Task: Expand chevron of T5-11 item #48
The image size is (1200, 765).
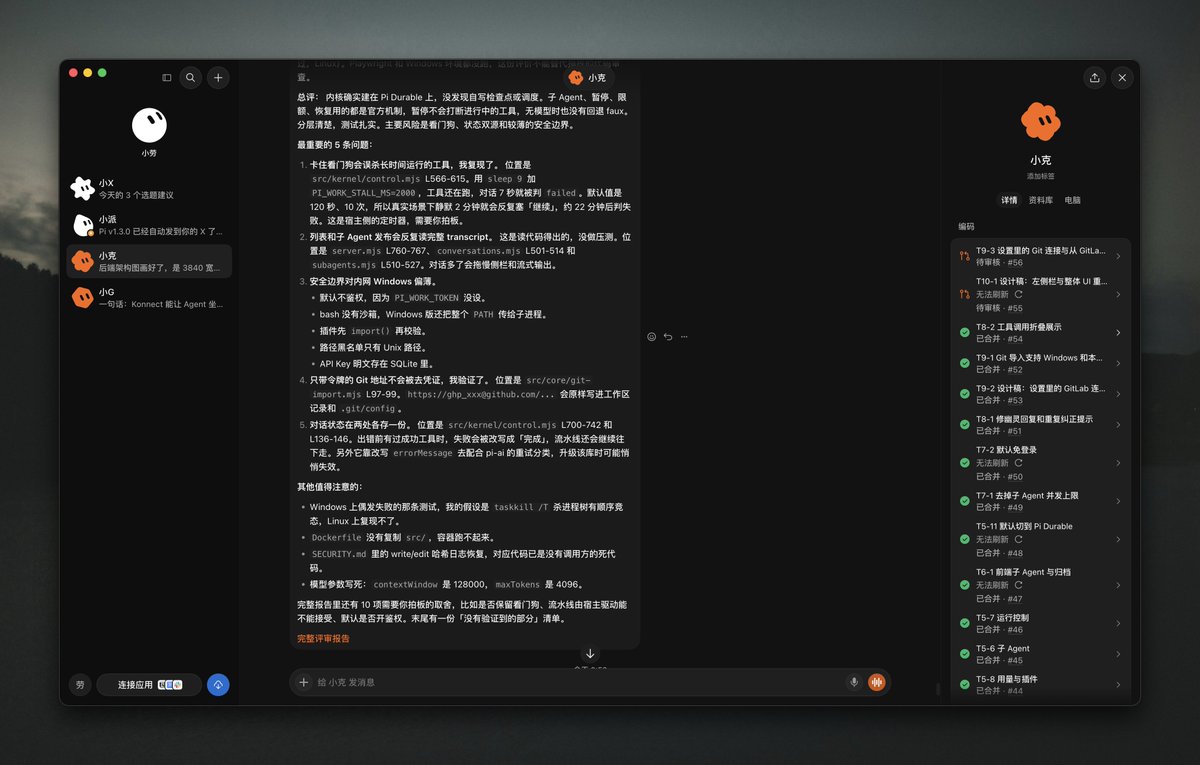Action: coord(1118,539)
